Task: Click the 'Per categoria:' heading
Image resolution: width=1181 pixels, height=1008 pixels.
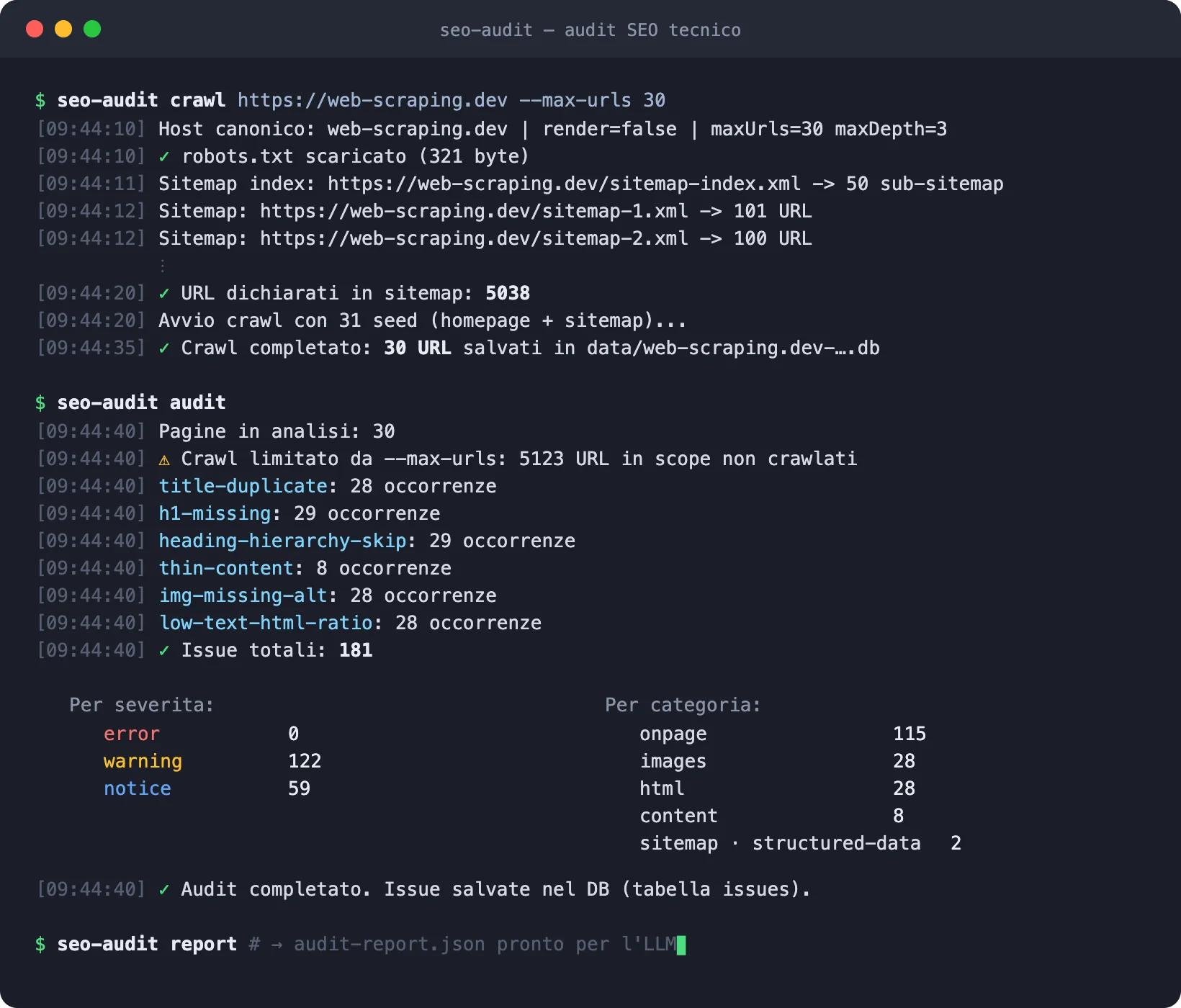Action: pos(683,705)
